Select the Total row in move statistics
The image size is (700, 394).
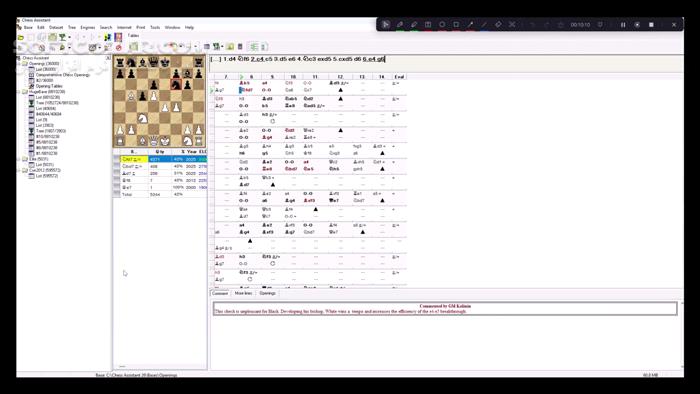161,195
